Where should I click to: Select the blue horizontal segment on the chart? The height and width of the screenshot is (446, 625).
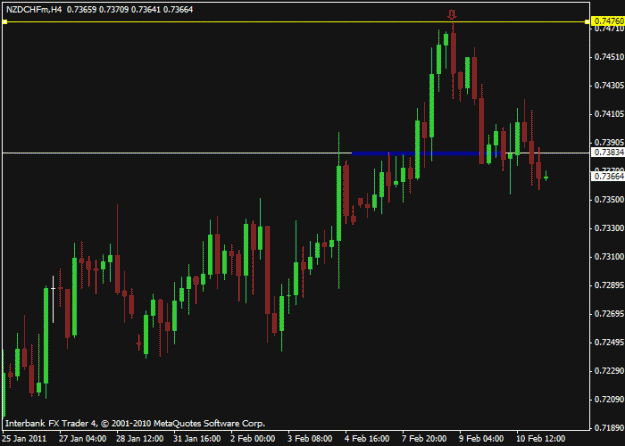[426, 153]
